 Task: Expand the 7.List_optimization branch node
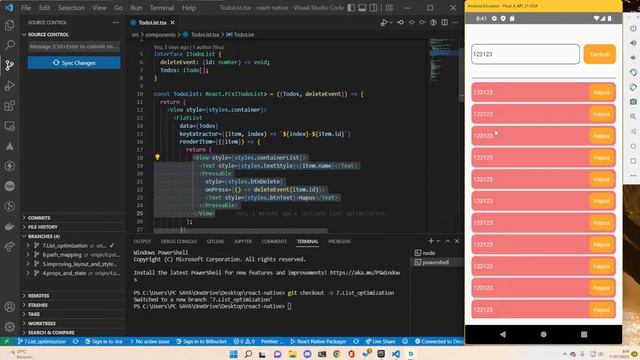28,245
